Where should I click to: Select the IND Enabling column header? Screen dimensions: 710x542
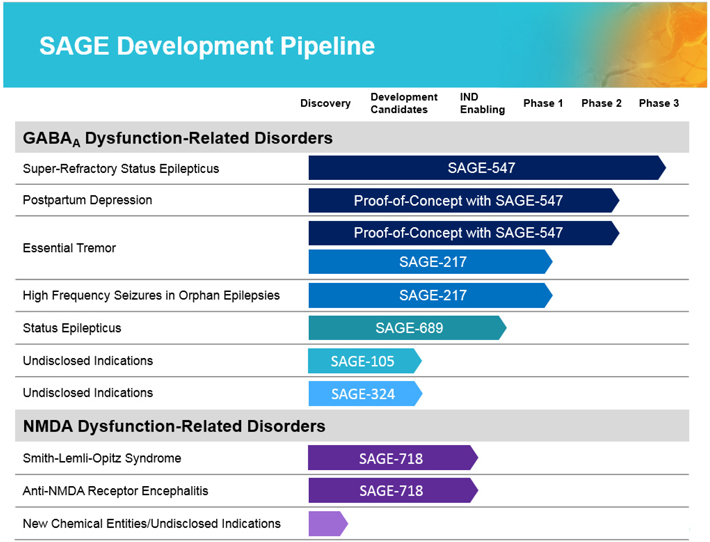pos(482,104)
